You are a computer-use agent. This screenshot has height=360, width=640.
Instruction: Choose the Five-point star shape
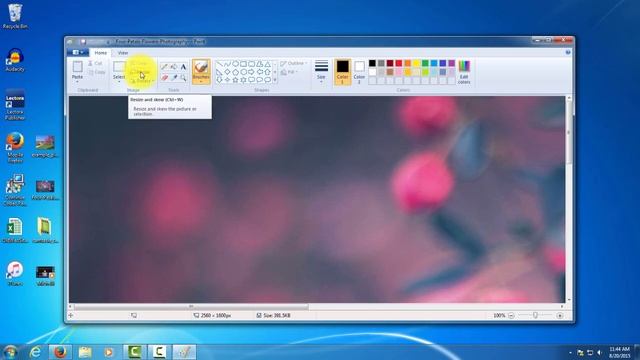coord(236,80)
